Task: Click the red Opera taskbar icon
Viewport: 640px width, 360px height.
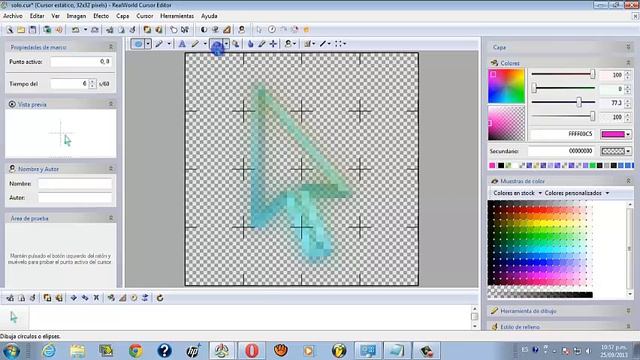Action: click(x=252, y=351)
